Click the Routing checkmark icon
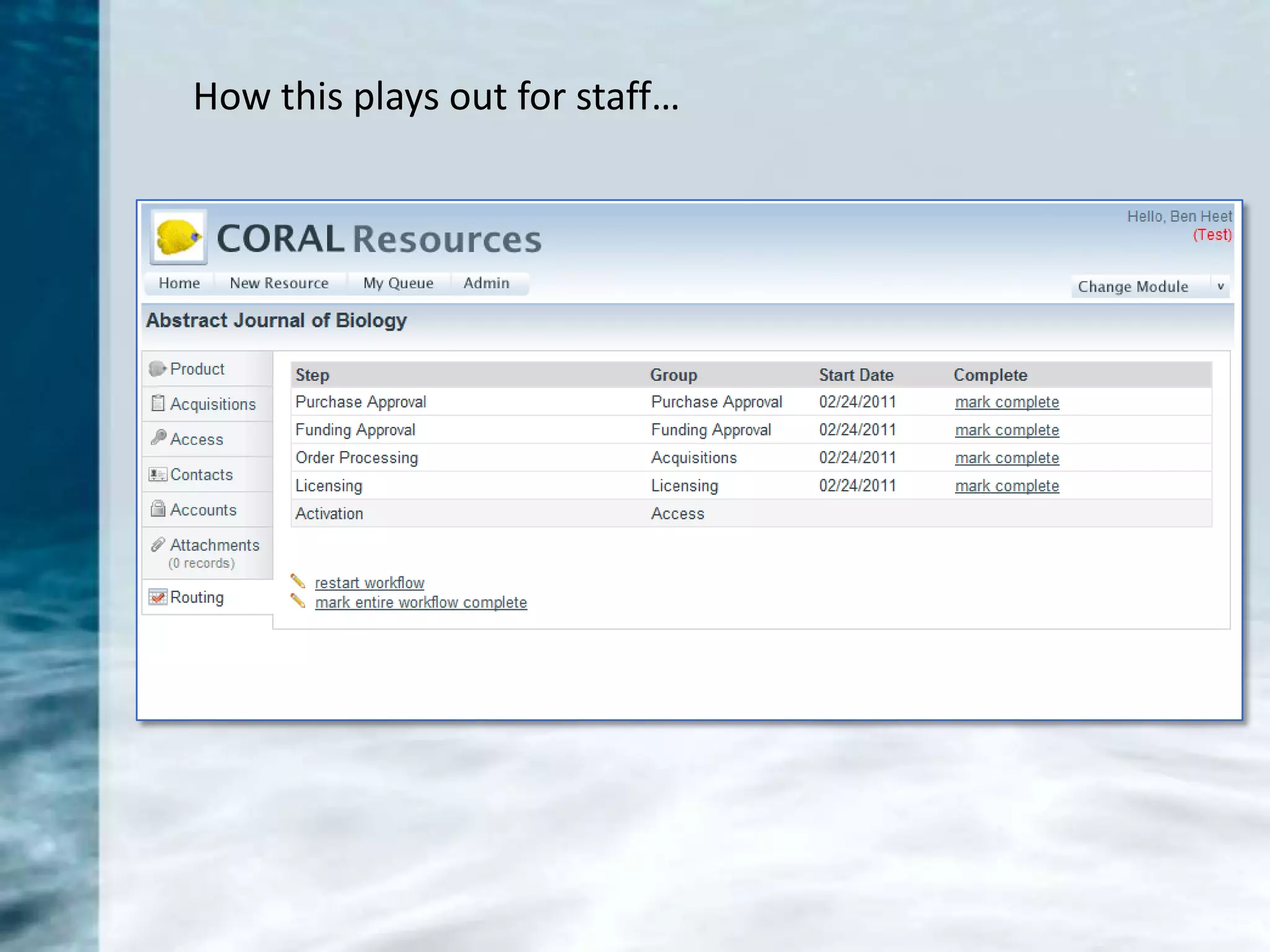This screenshot has width=1270, height=952. click(158, 597)
